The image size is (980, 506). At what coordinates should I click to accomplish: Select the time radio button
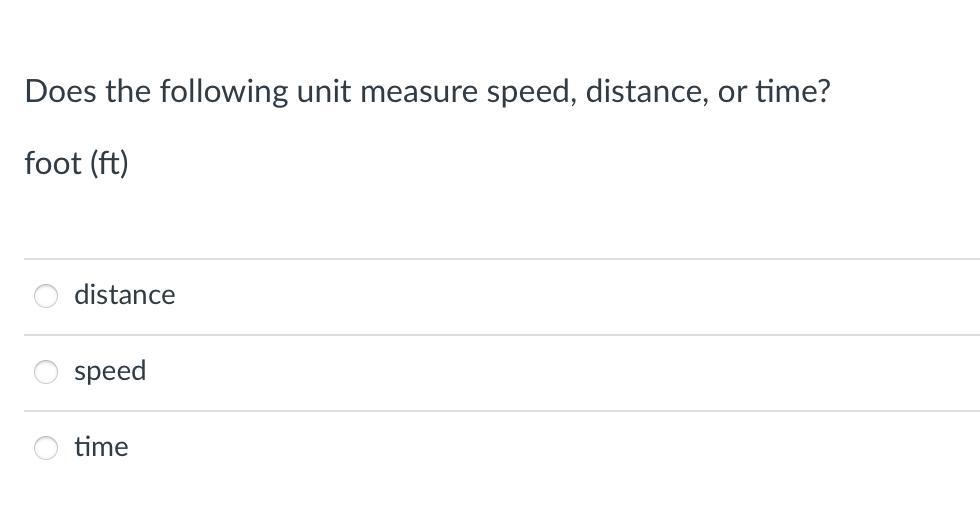click(46, 448)
